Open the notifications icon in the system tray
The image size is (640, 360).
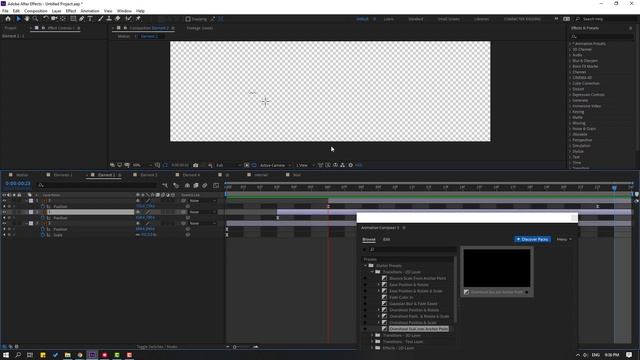pos(629,355)
